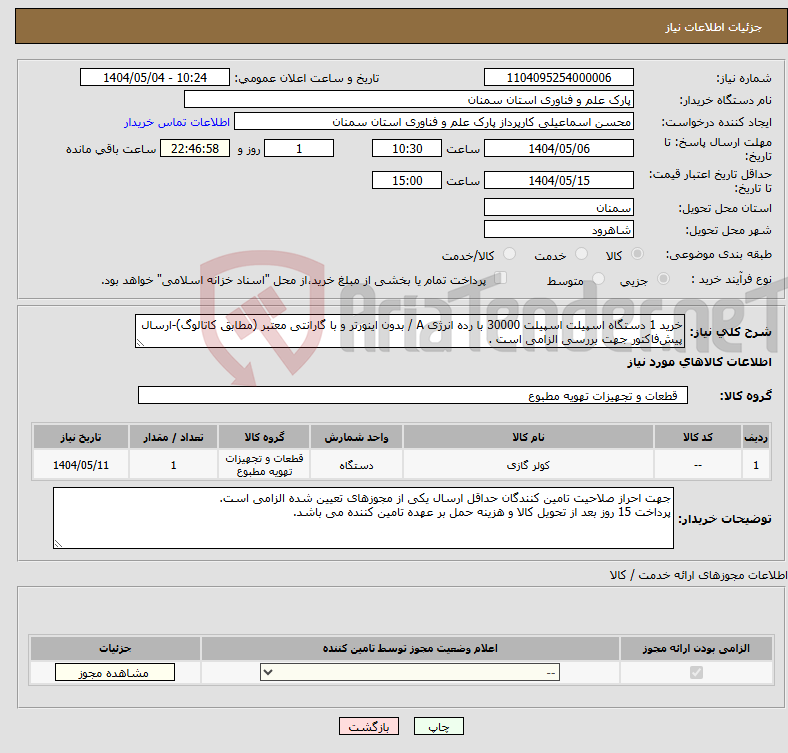Click the الزامی بودن ارائه مجوز header
788x753 pixels.
pos(696,648)
